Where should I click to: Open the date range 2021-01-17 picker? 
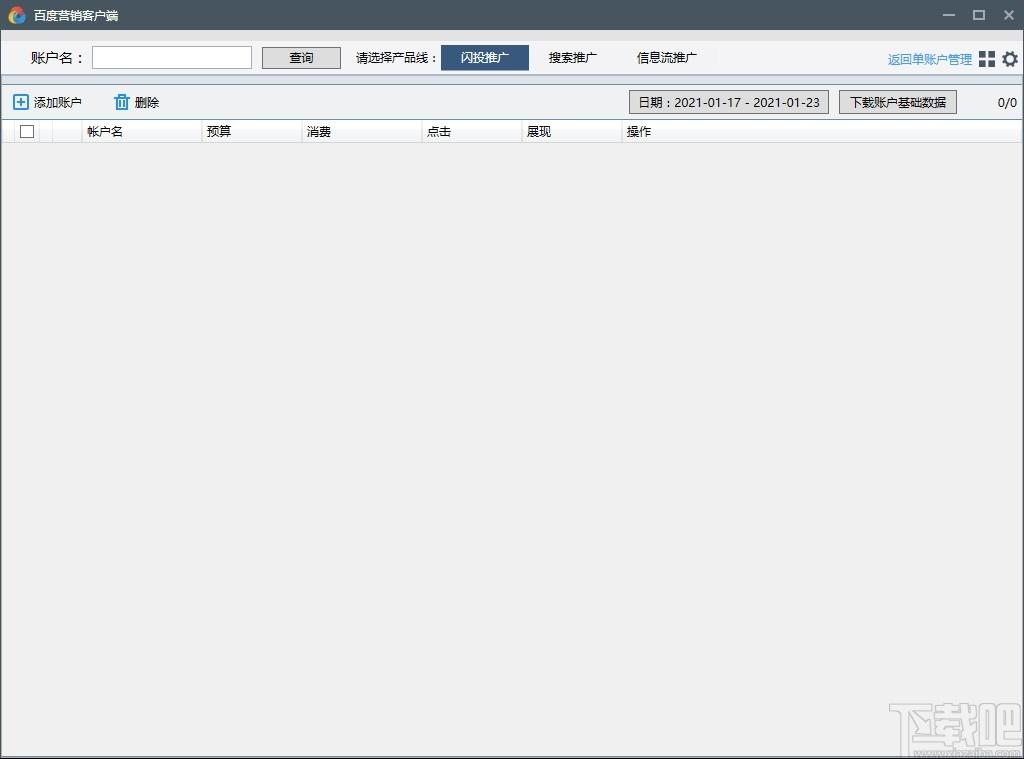[729, 102]
